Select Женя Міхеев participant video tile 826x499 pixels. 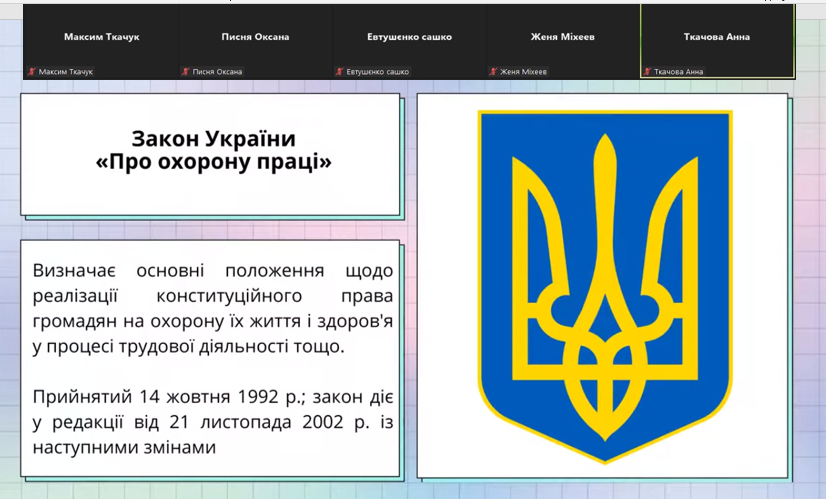pos(563,42)
